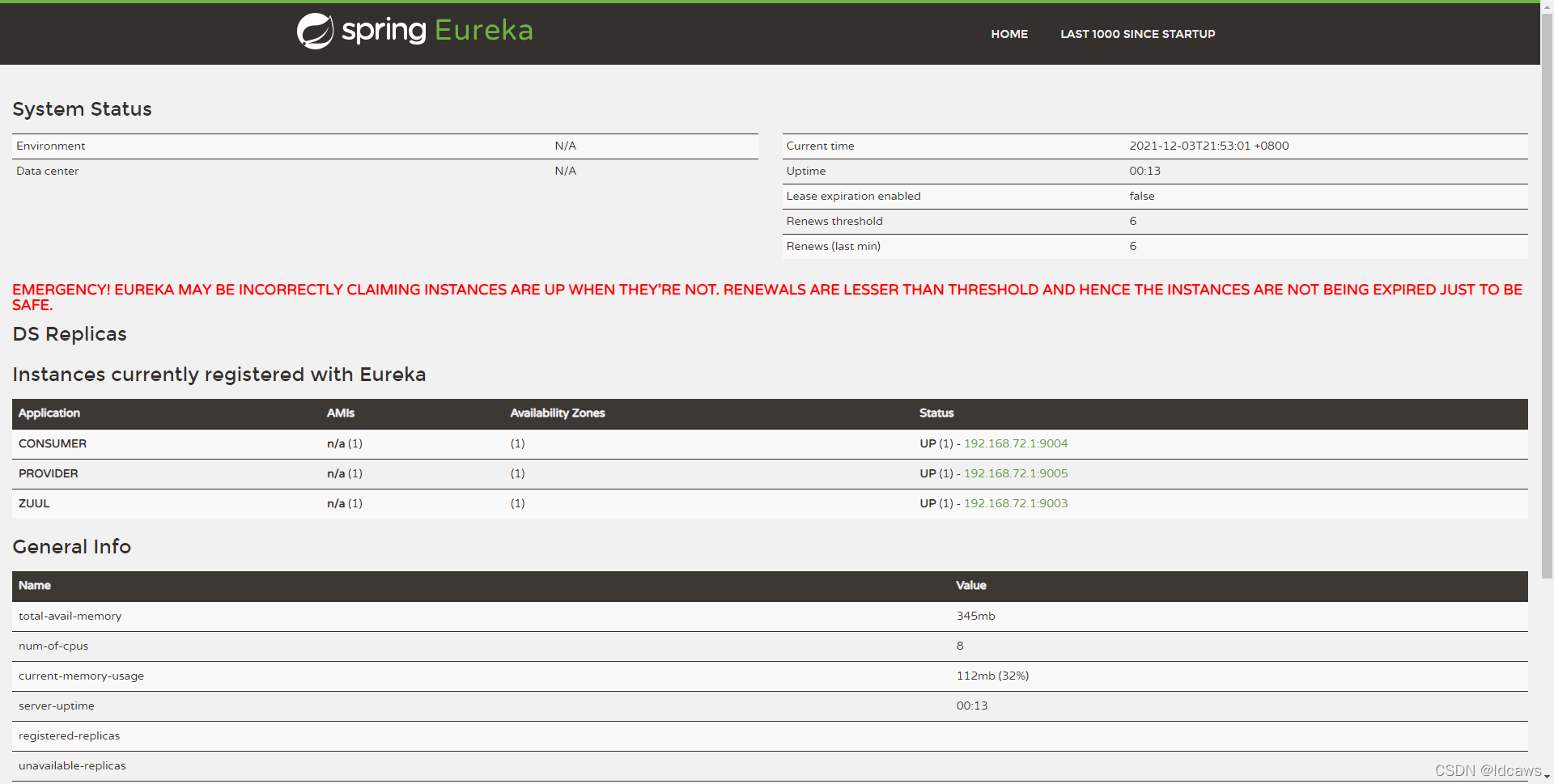Click the Renews (last min) label
This screenshot has width=1554, height=784.
pyautogui.click(x=833, y=246)
